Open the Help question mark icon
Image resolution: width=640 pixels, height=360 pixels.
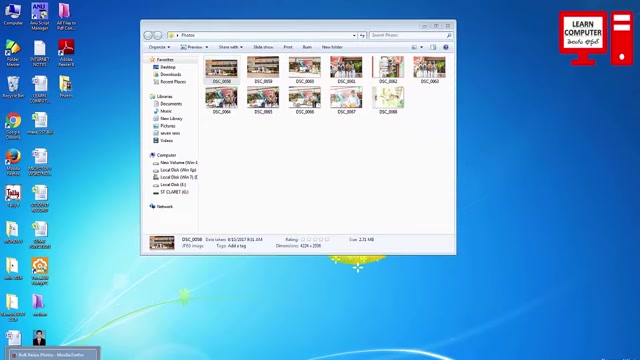[446, 47]
